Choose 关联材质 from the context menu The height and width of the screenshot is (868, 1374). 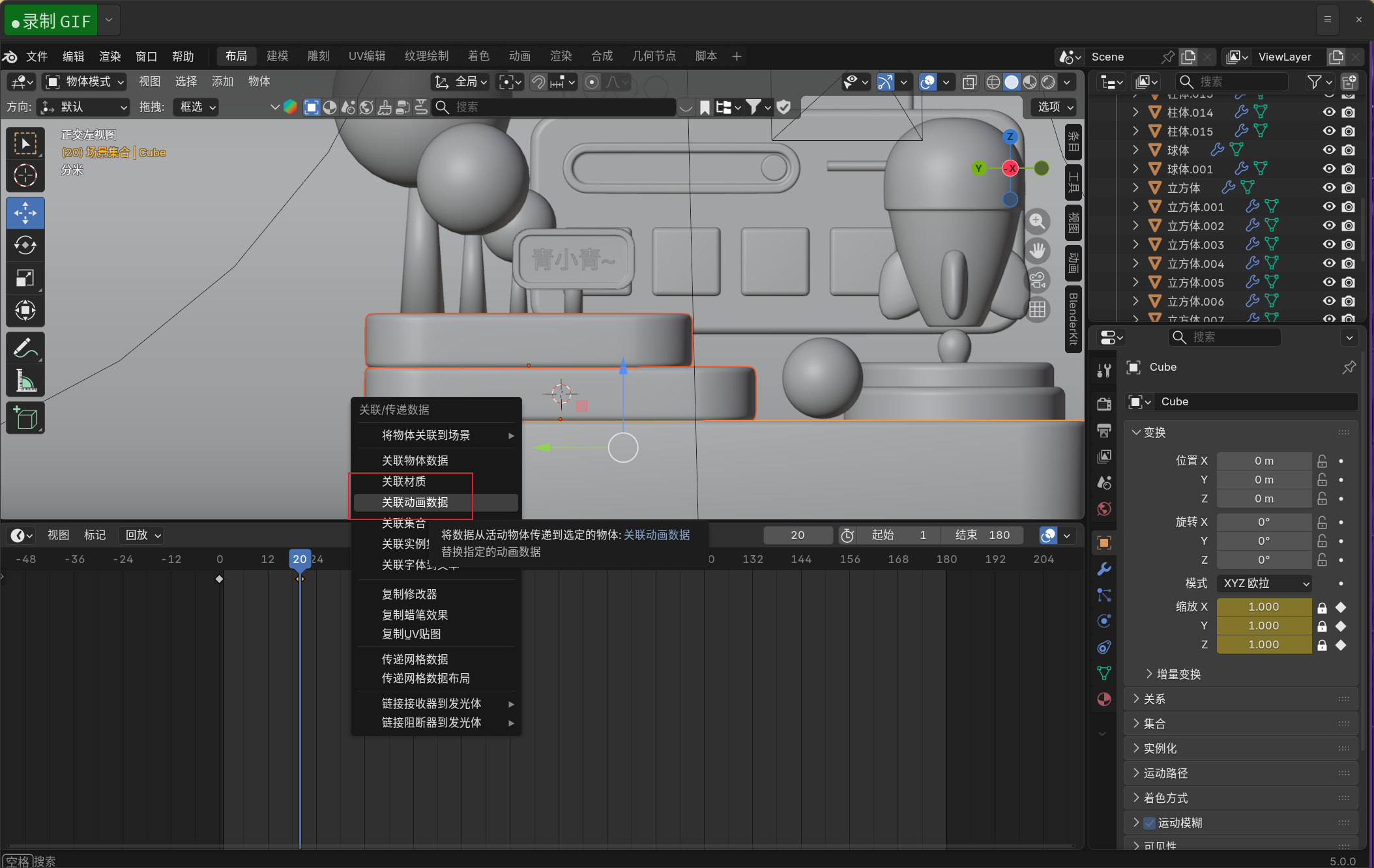coord(404,482)
